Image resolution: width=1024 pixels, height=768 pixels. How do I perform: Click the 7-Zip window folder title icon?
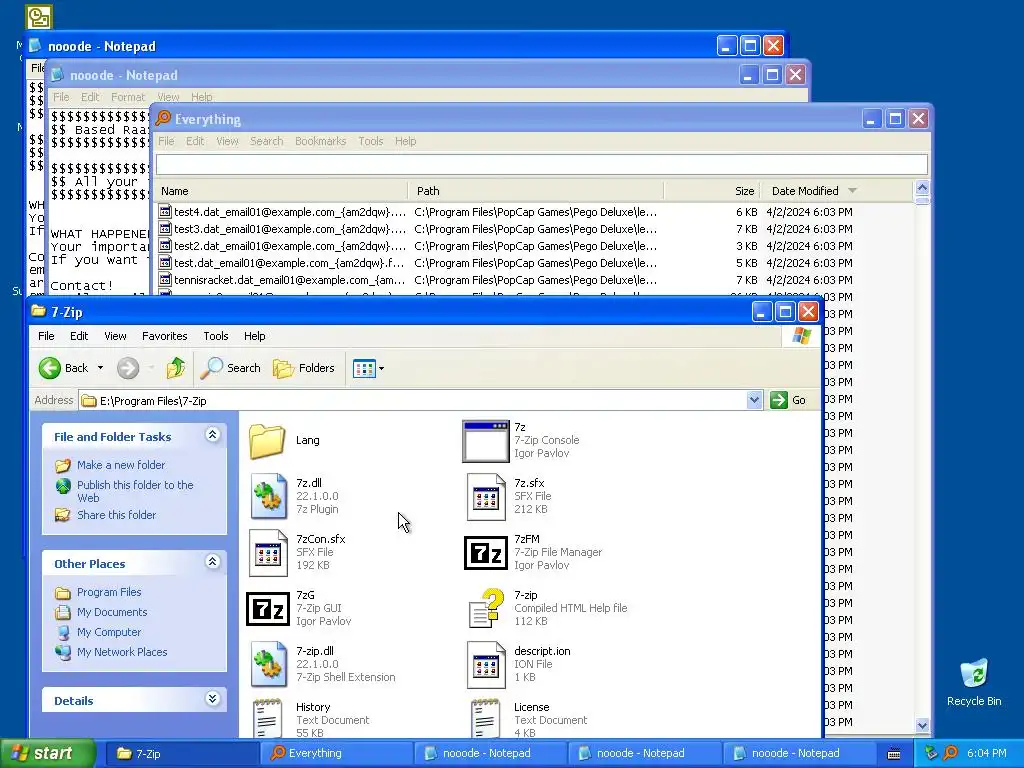(x=39, y=311)
